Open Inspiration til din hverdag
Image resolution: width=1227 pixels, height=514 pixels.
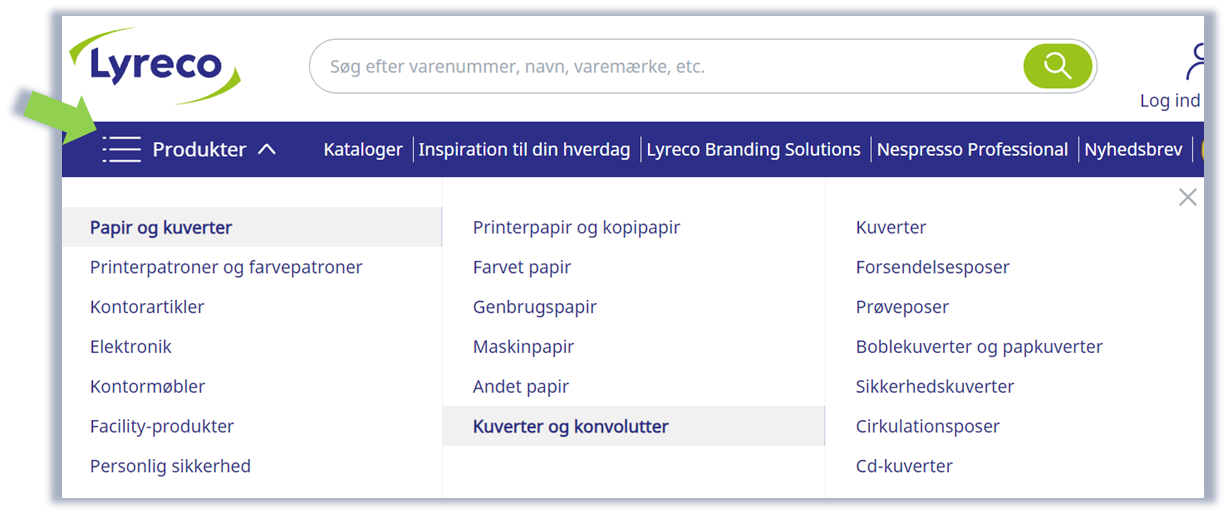coord(524,149)
